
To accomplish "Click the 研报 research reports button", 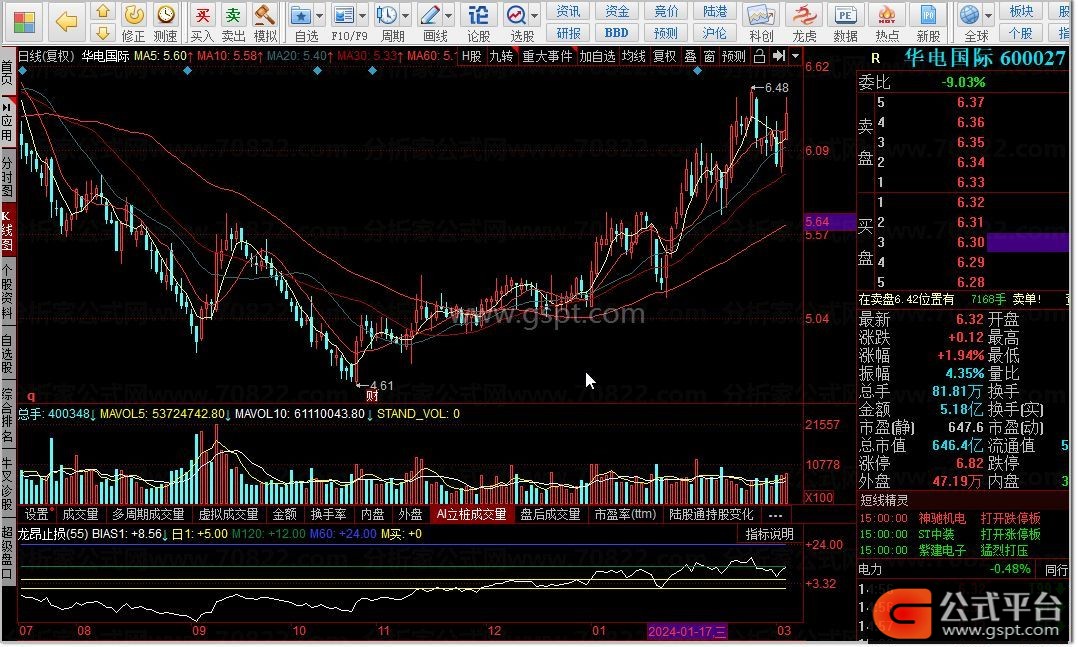I will (x=568, y=32).
